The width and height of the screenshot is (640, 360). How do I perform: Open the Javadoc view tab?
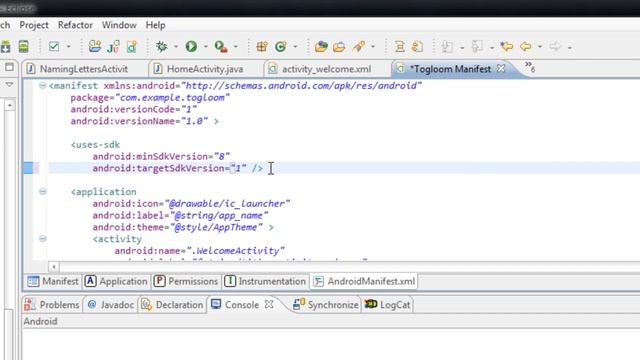coord(111,305)
